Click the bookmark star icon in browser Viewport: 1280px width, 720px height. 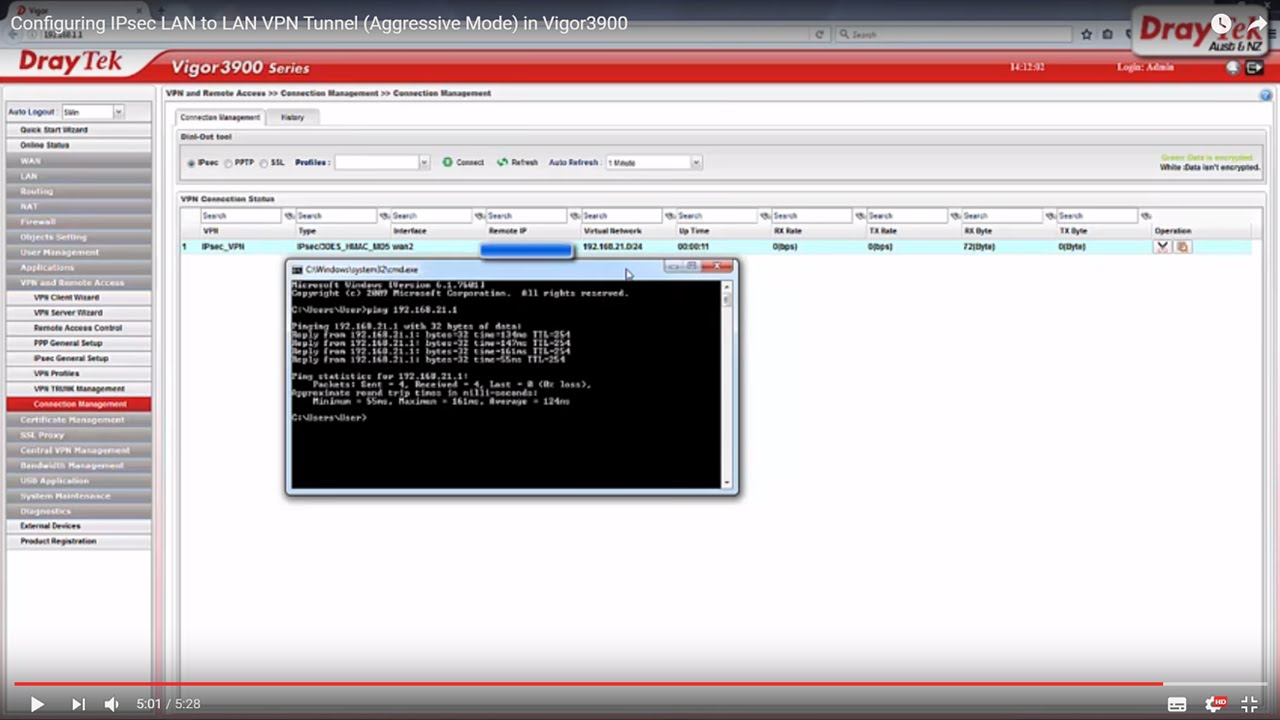(1087, 34)
